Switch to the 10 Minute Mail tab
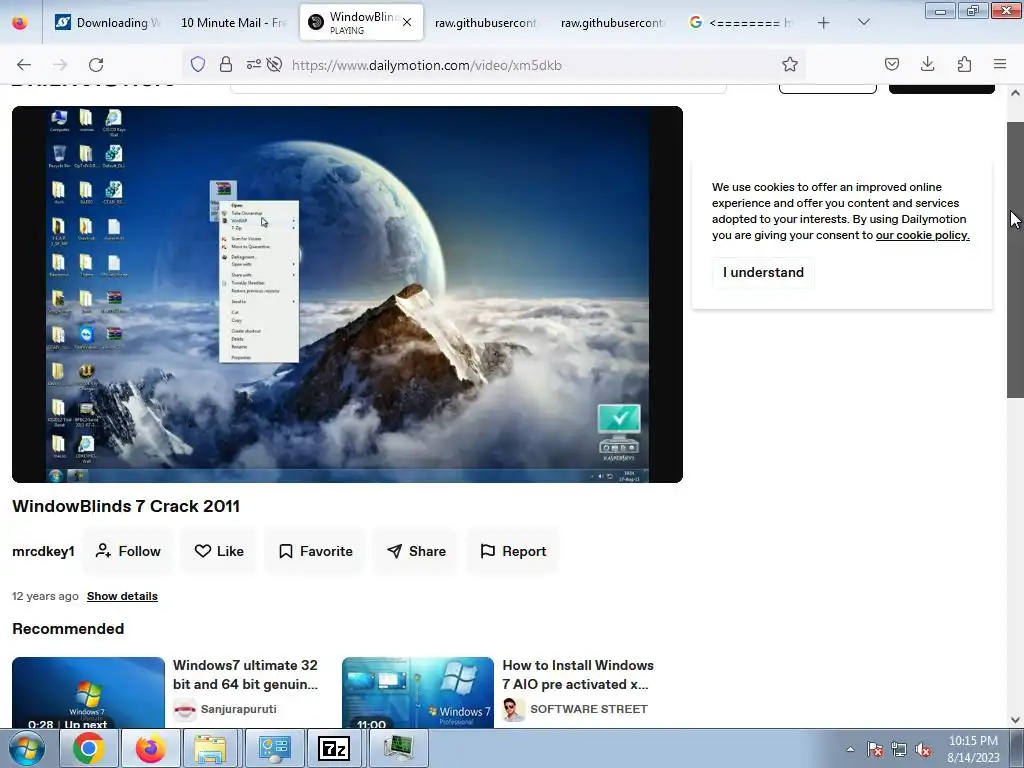This screenshot has height=768, width=1024. tap(233, 23)
